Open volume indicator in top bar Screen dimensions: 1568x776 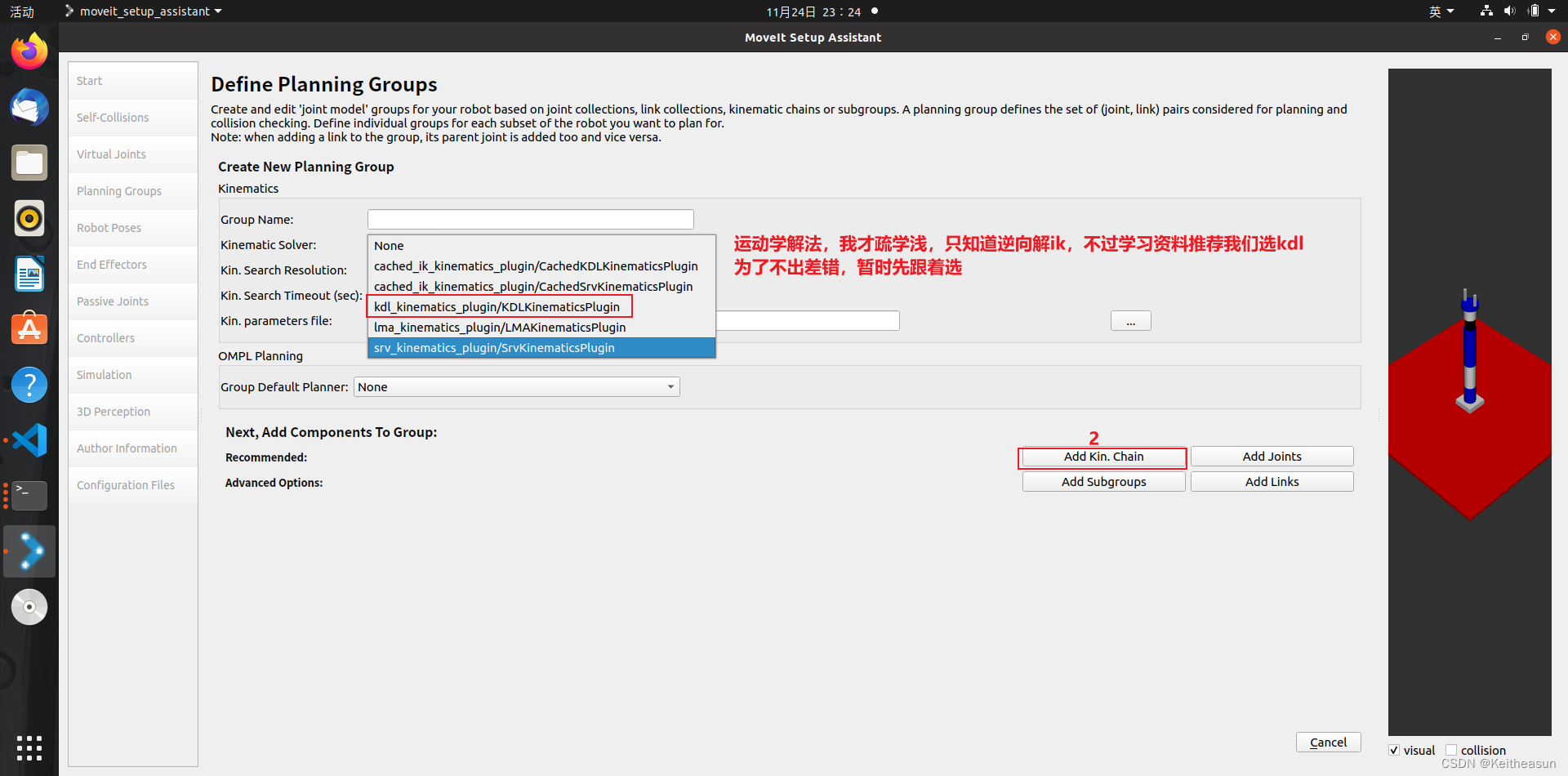[1509, 11]
